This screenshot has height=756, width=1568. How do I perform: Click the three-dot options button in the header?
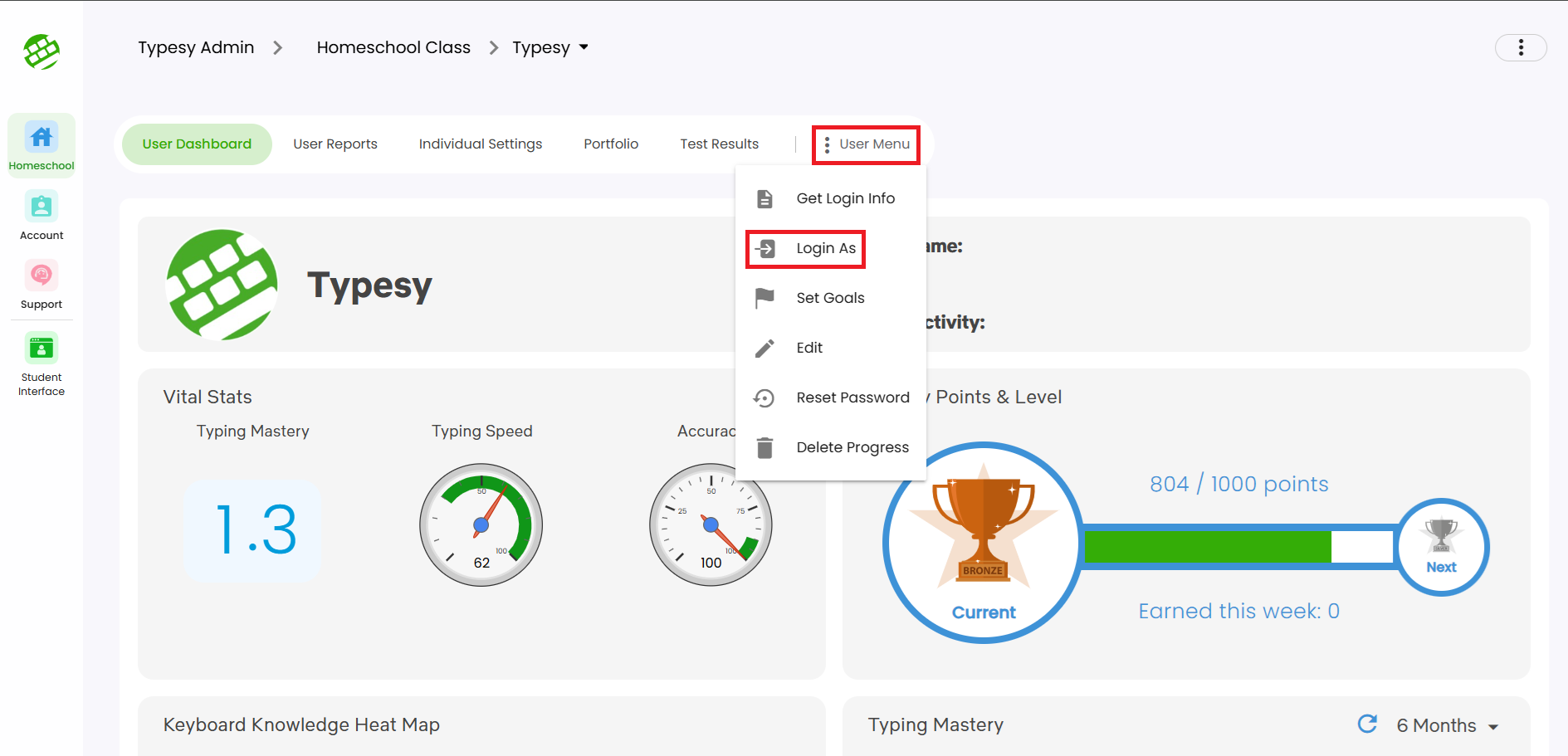point(1521,47)
